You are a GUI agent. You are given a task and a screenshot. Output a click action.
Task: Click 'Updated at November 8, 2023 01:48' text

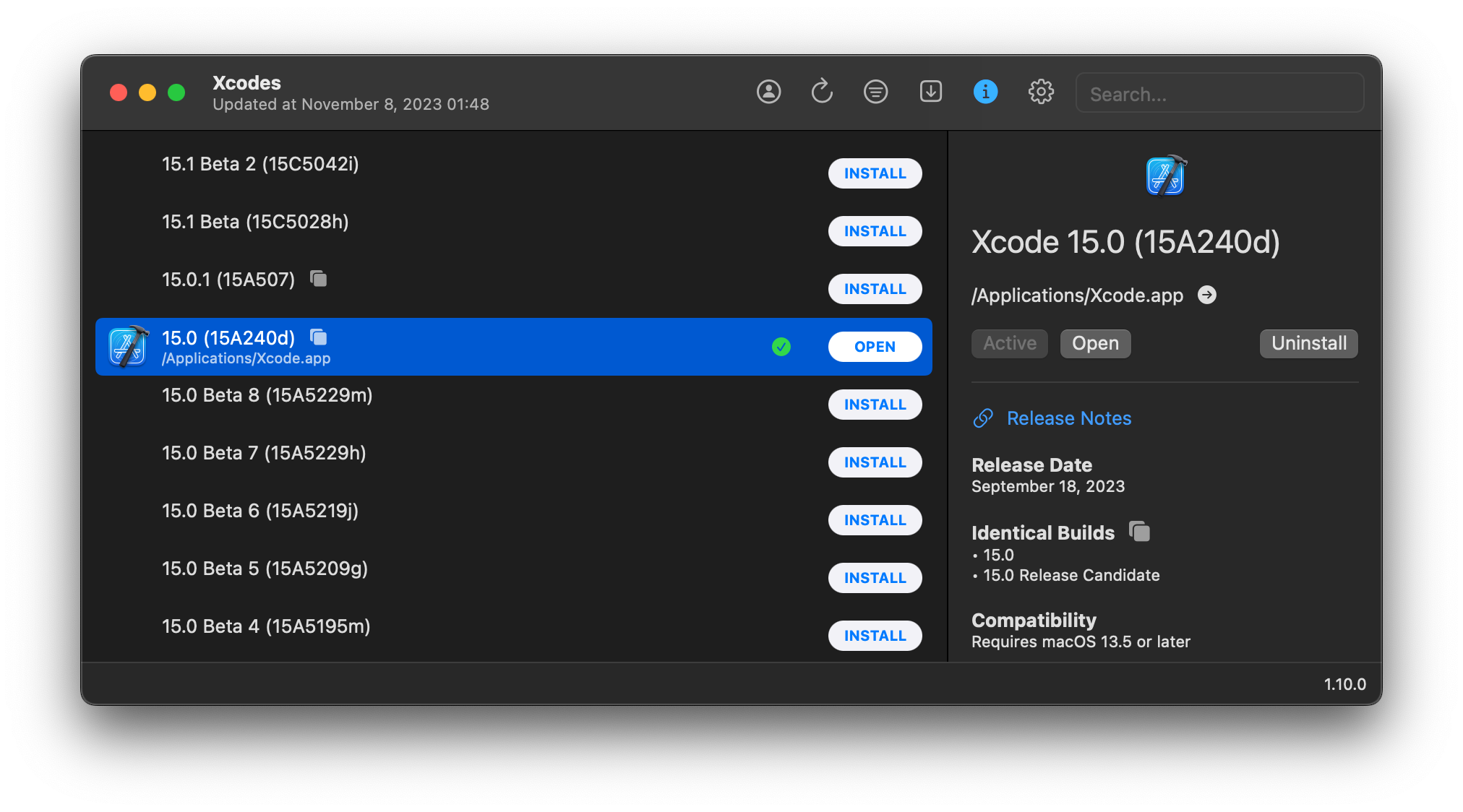tap(351, 104)
